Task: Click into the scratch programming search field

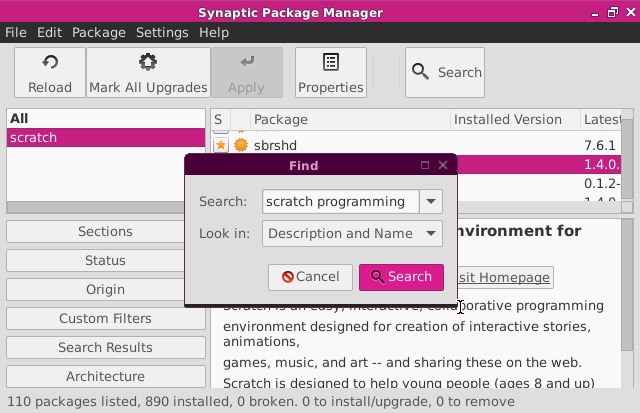Action: pyautogui.click(x=340, y=201)
